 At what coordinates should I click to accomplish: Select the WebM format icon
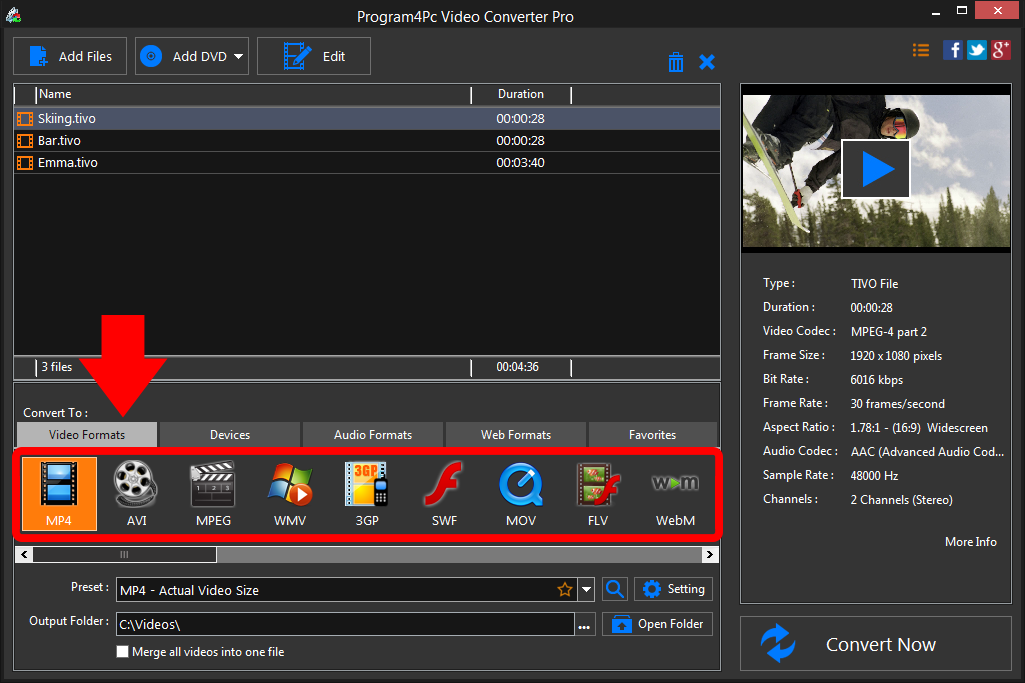tap(675, 493)
